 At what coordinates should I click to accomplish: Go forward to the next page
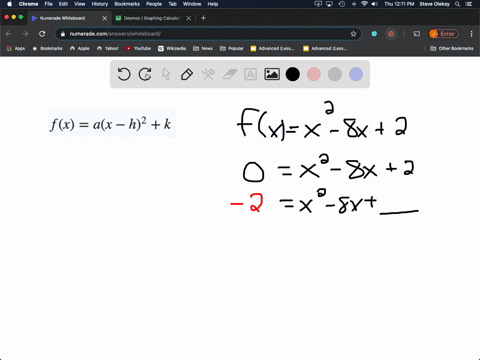click(25, 34)
